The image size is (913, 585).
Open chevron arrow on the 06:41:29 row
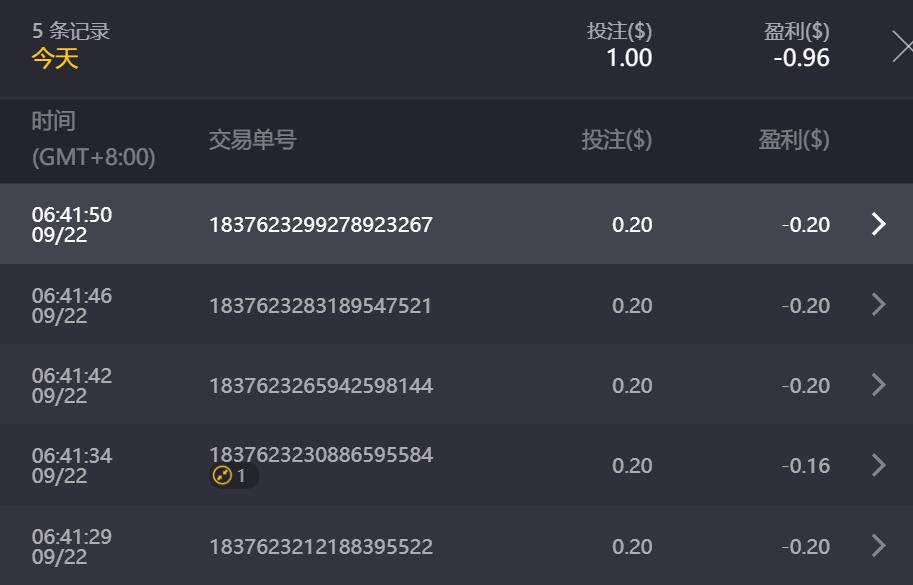(878, 546)
